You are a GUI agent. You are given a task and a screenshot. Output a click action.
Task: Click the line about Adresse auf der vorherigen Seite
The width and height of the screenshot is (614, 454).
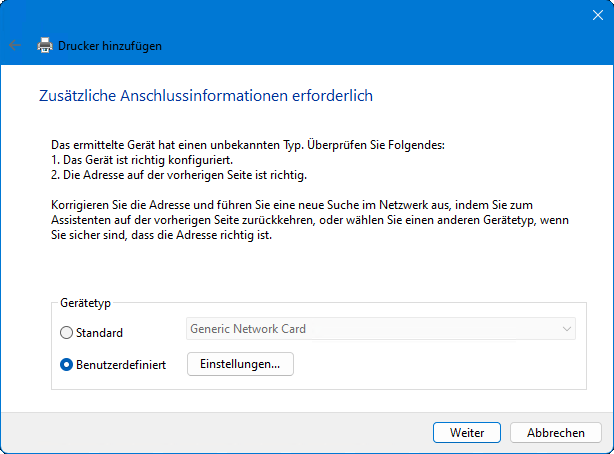(163, 175)
